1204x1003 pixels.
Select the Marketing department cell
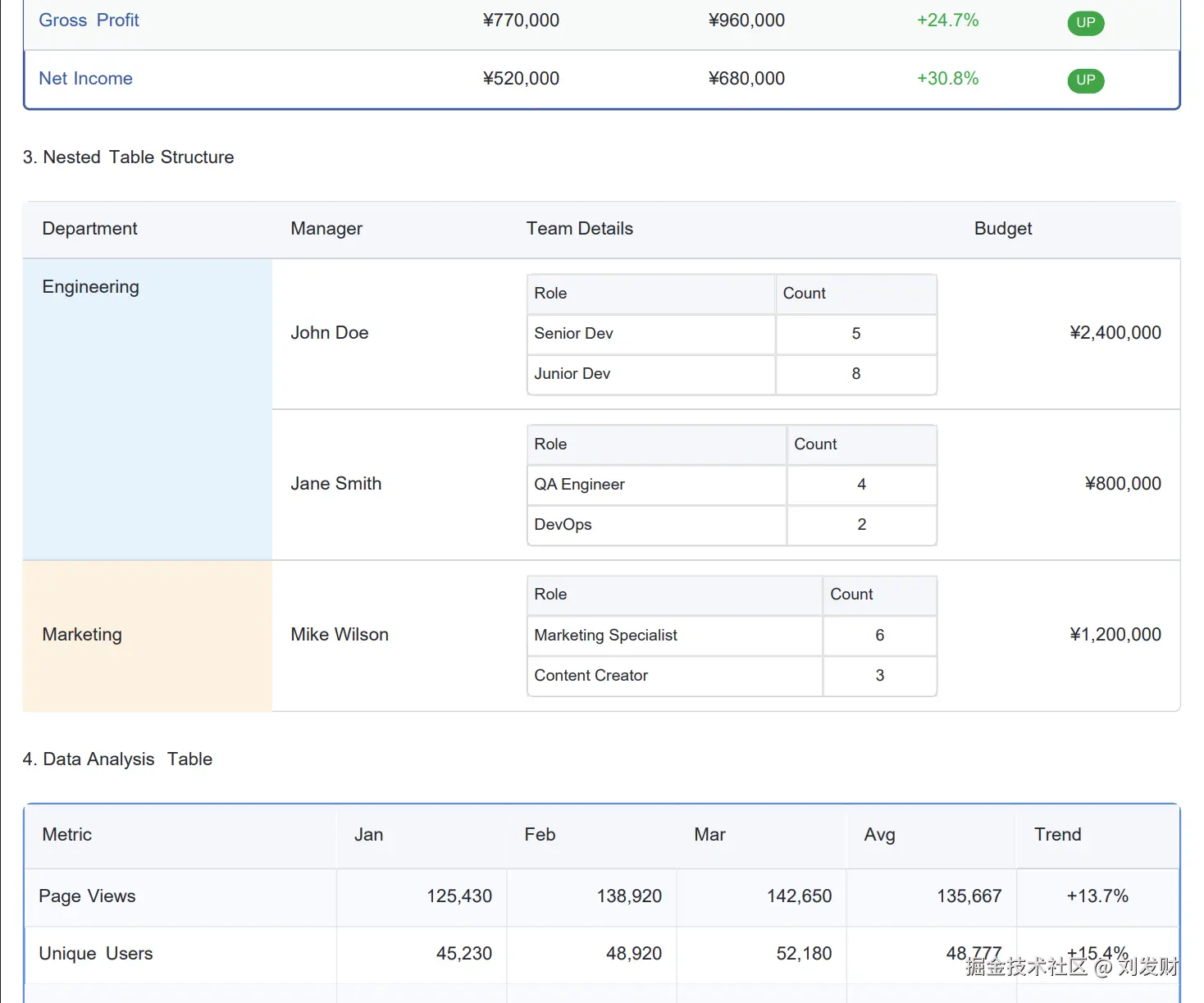click(x=82, y=635)
